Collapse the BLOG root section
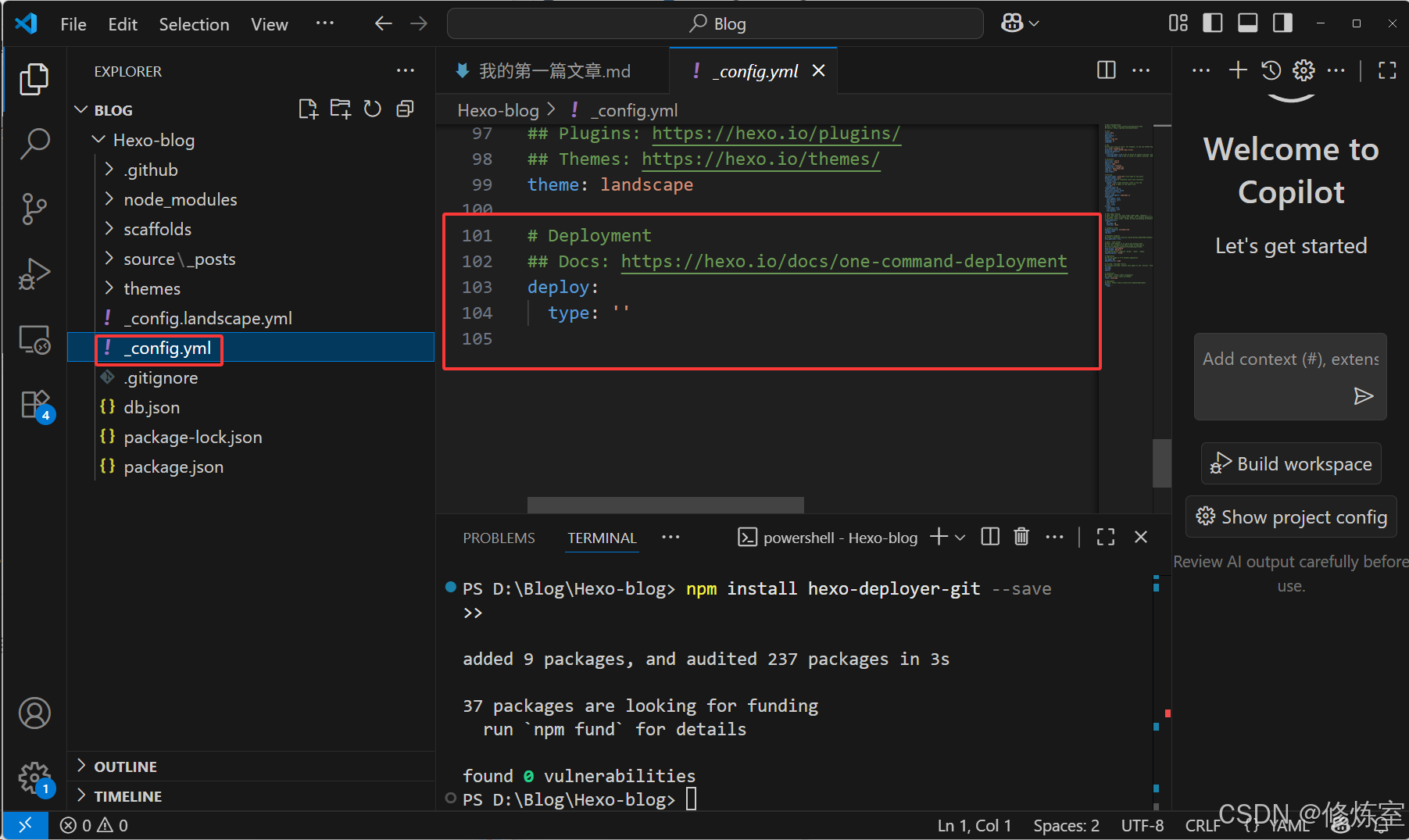This screenshot has width=1409, height=840. (80, 109)
